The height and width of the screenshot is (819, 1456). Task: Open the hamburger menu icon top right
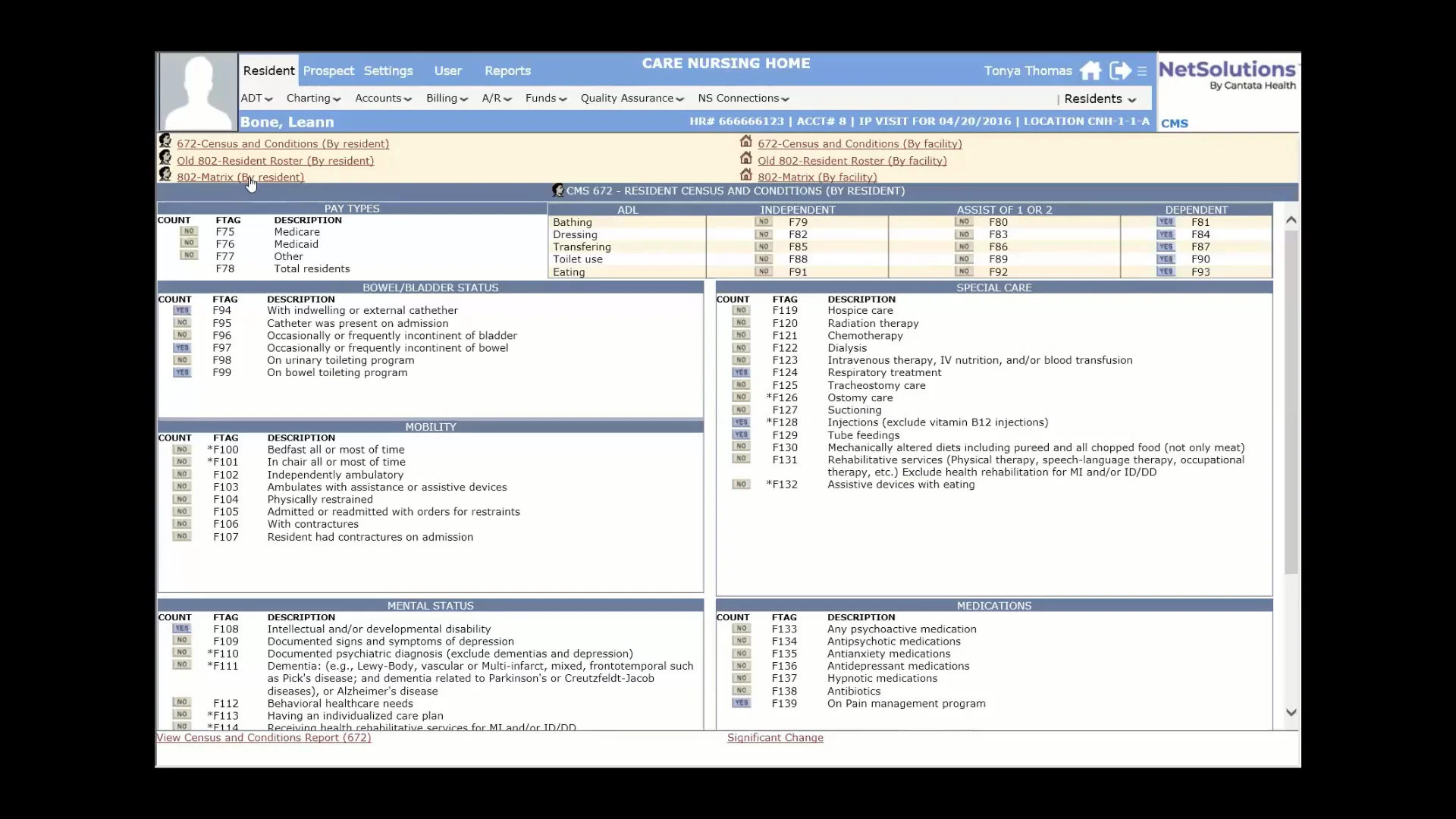(x=1142, y=71)
